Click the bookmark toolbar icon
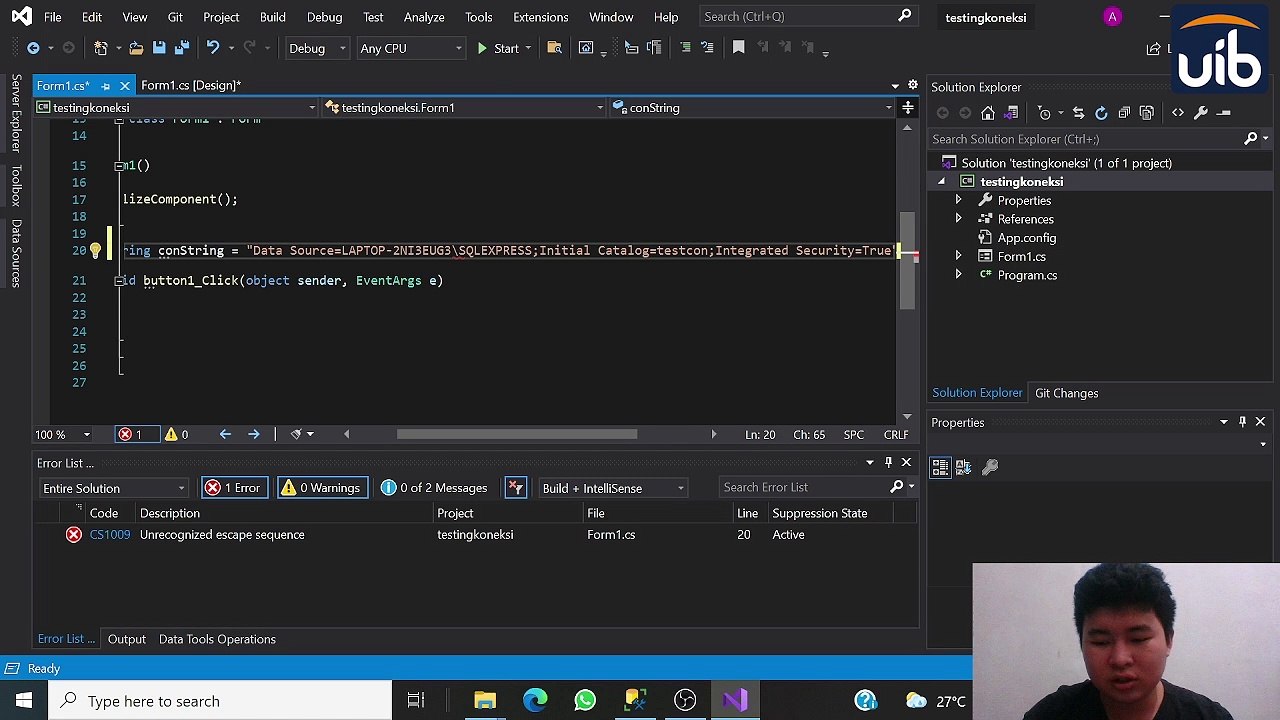 739,48
